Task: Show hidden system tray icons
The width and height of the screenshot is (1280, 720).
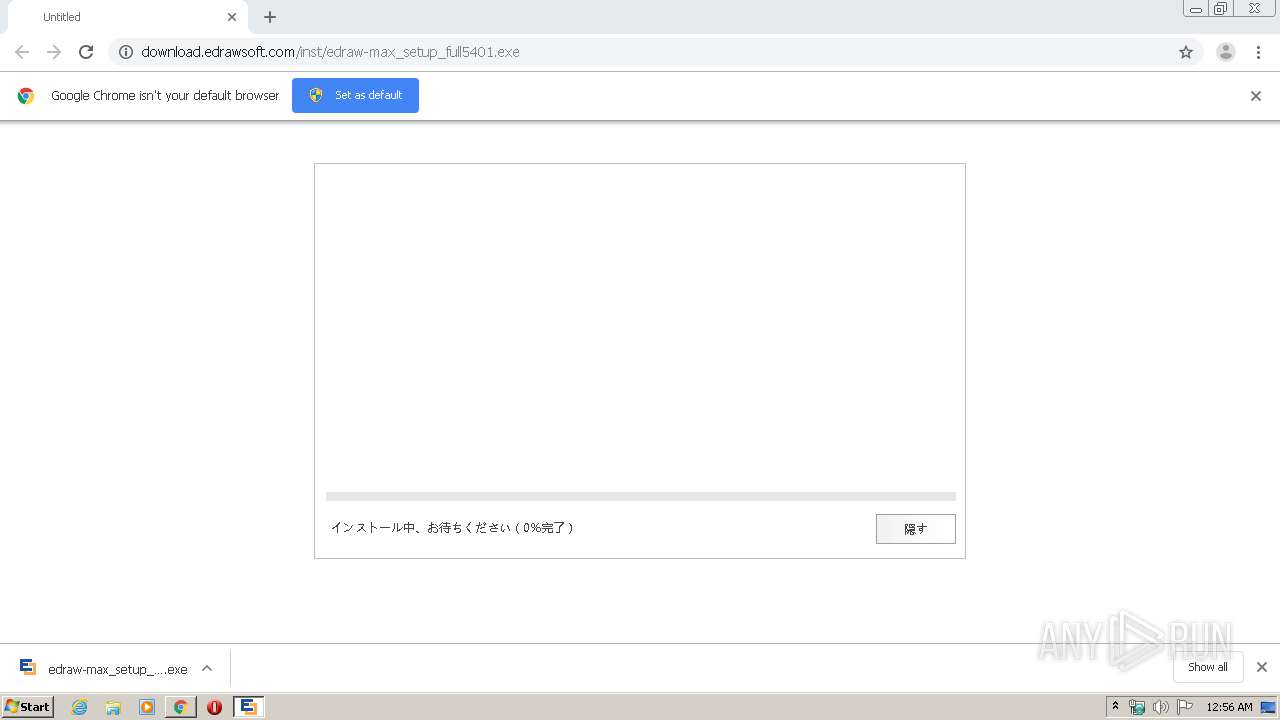Action: tap(1116, 707)
